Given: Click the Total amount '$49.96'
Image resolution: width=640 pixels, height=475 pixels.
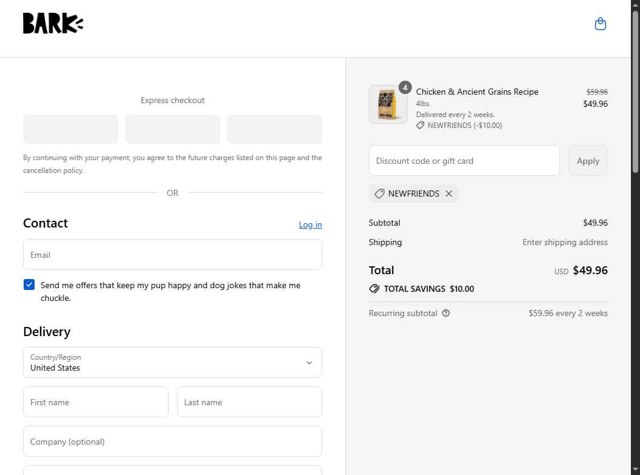Looking at the screenshot, I should coord(590,270).
